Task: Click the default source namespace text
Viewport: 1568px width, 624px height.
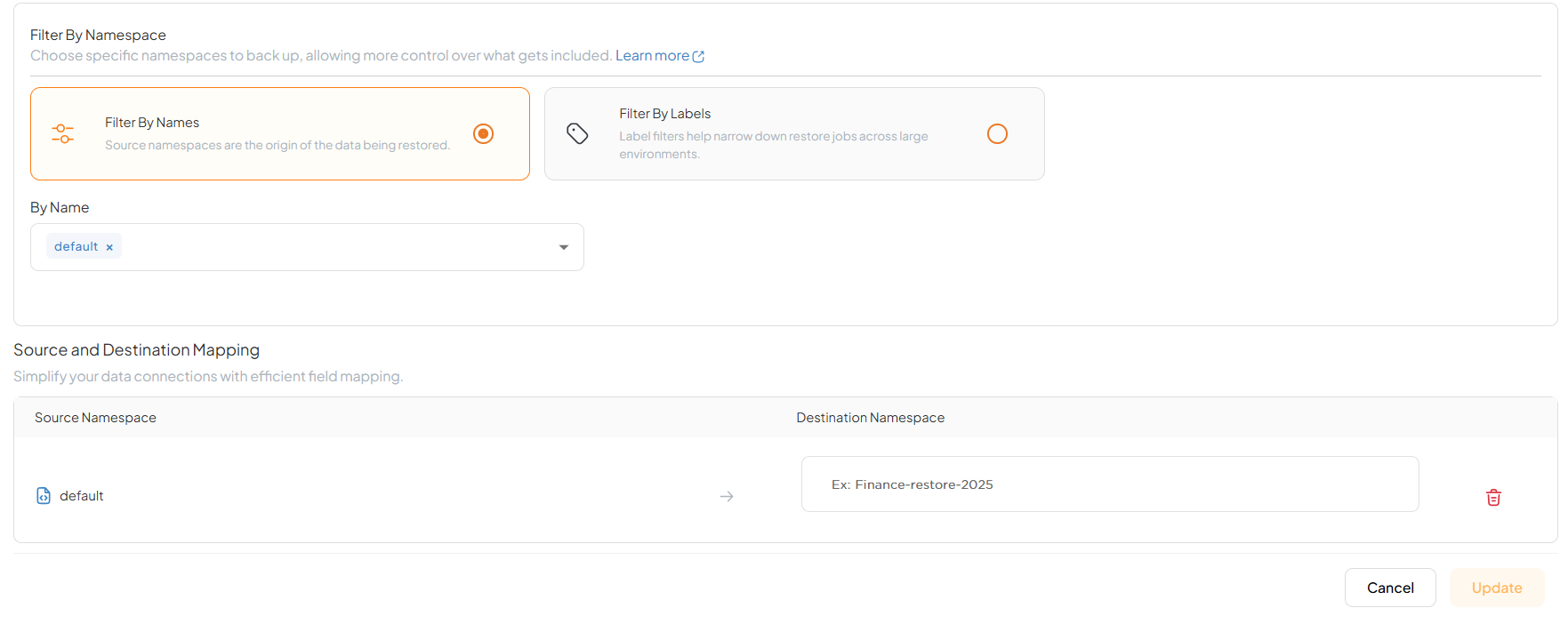Action: click(x=82, y=496)
